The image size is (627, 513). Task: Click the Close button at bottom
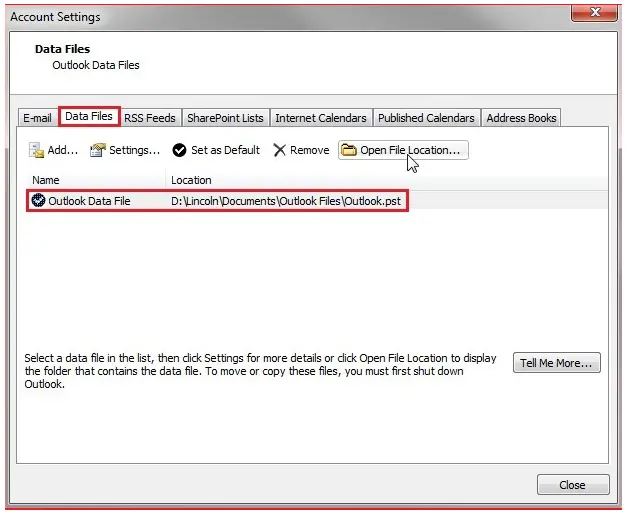pos(573,485)
